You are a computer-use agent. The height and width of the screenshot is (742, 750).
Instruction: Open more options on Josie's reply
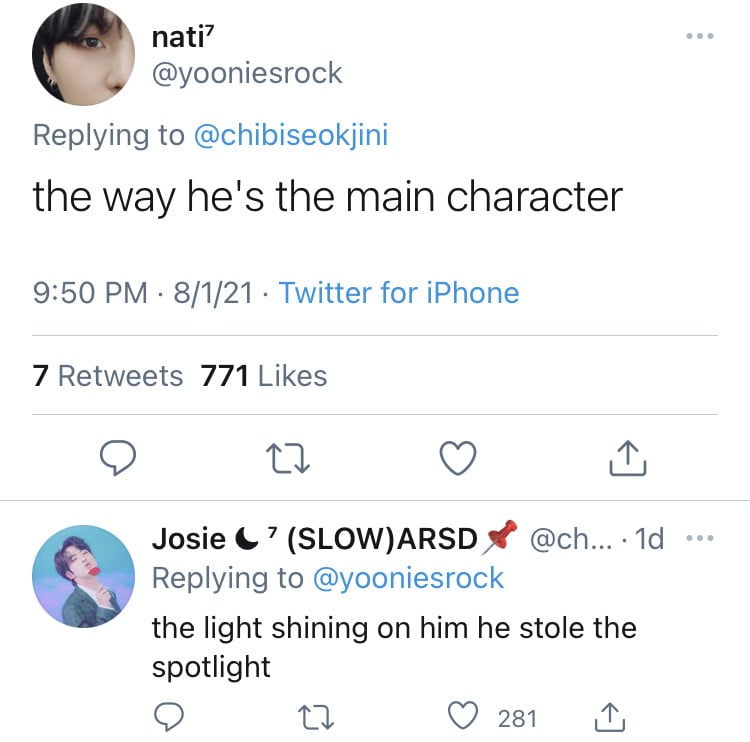[x=701, y=539]
